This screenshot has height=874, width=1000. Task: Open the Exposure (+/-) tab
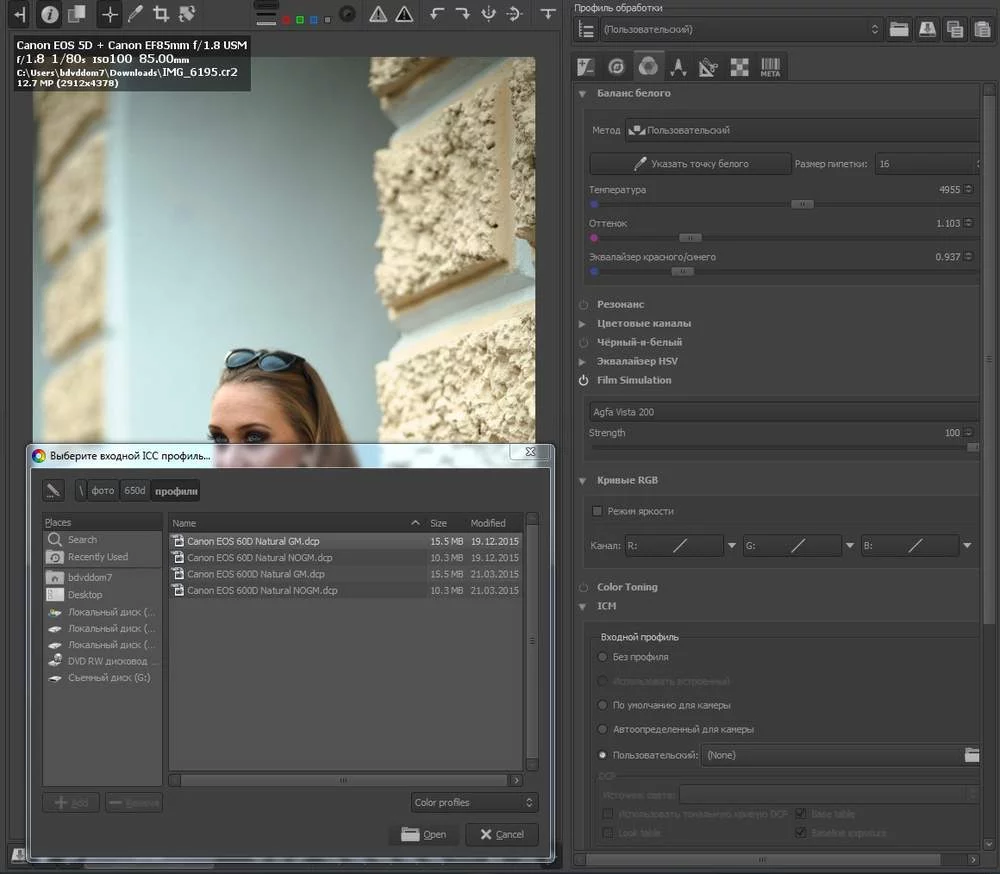[586, 67]
